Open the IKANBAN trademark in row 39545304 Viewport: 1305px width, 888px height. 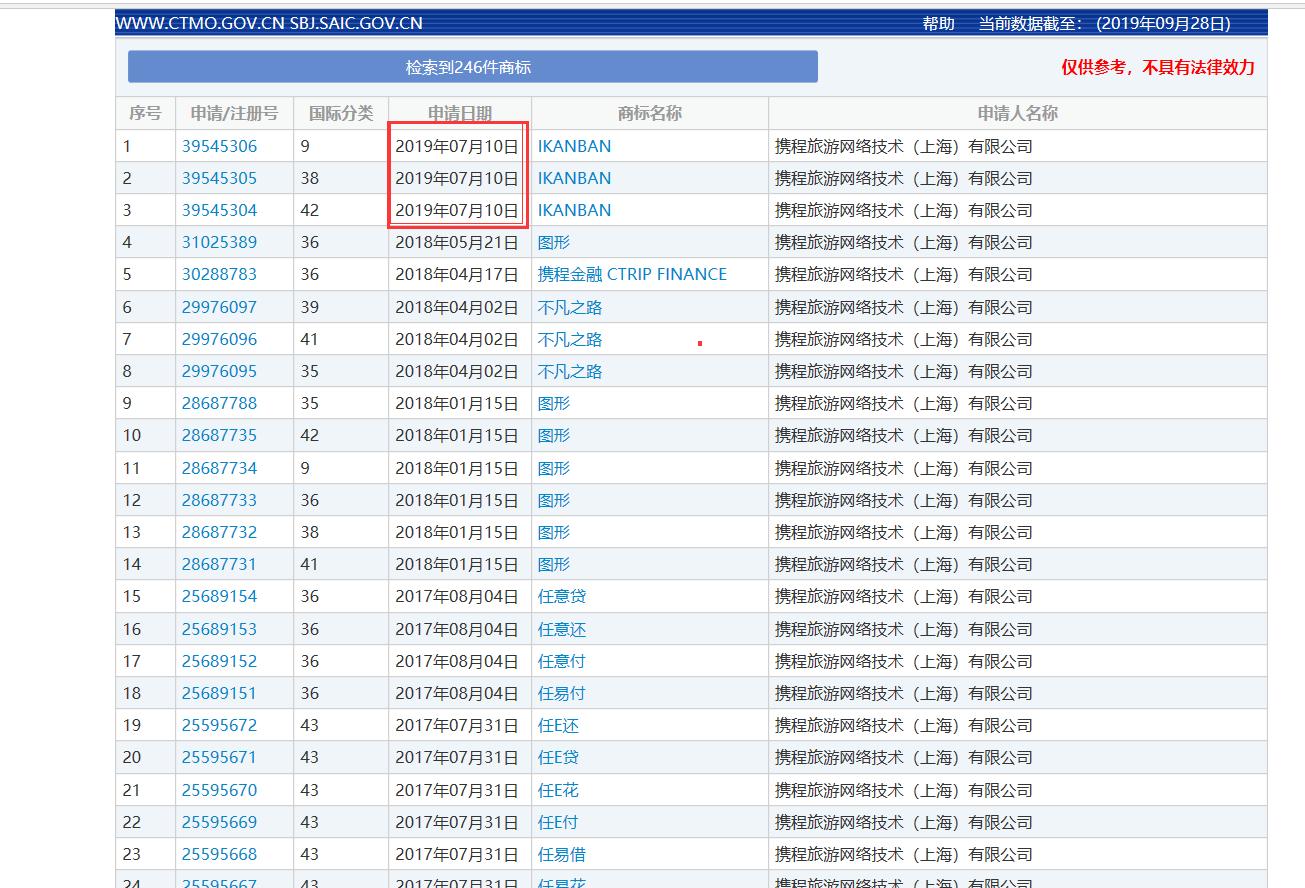[574, 210]
